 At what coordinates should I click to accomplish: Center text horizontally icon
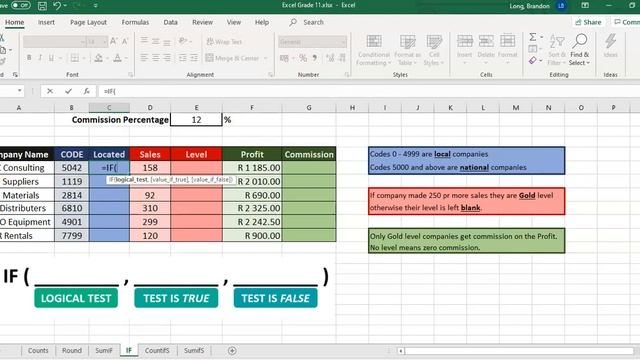click(156, 58)
